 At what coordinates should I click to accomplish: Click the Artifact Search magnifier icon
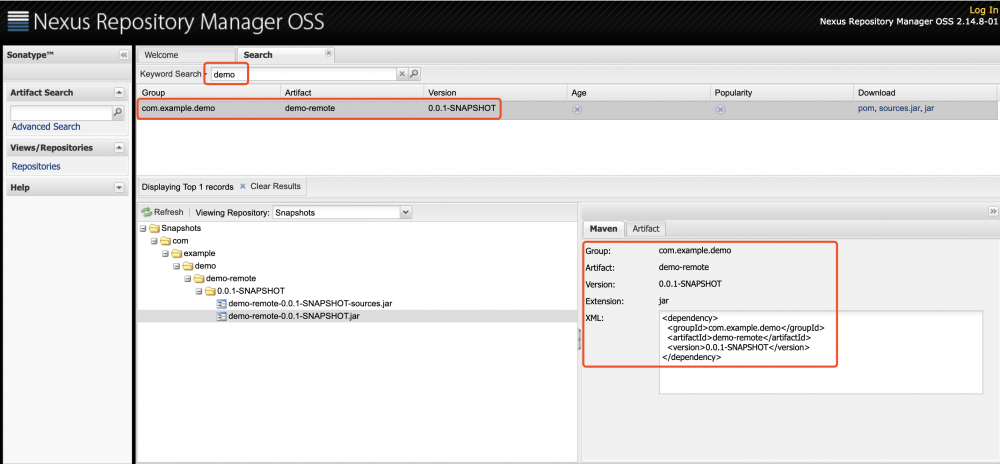117,113
